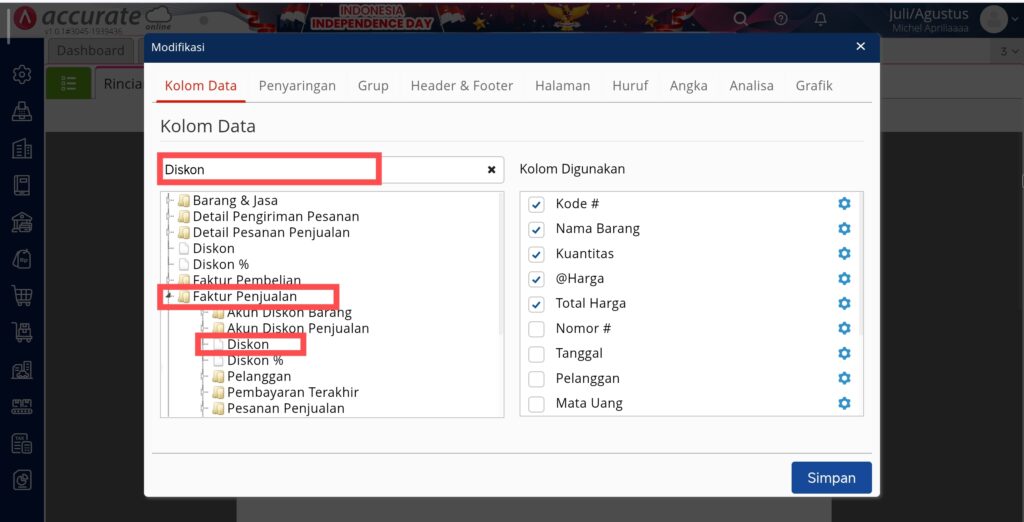Open the bank building module in sidebar

(22, 223)
